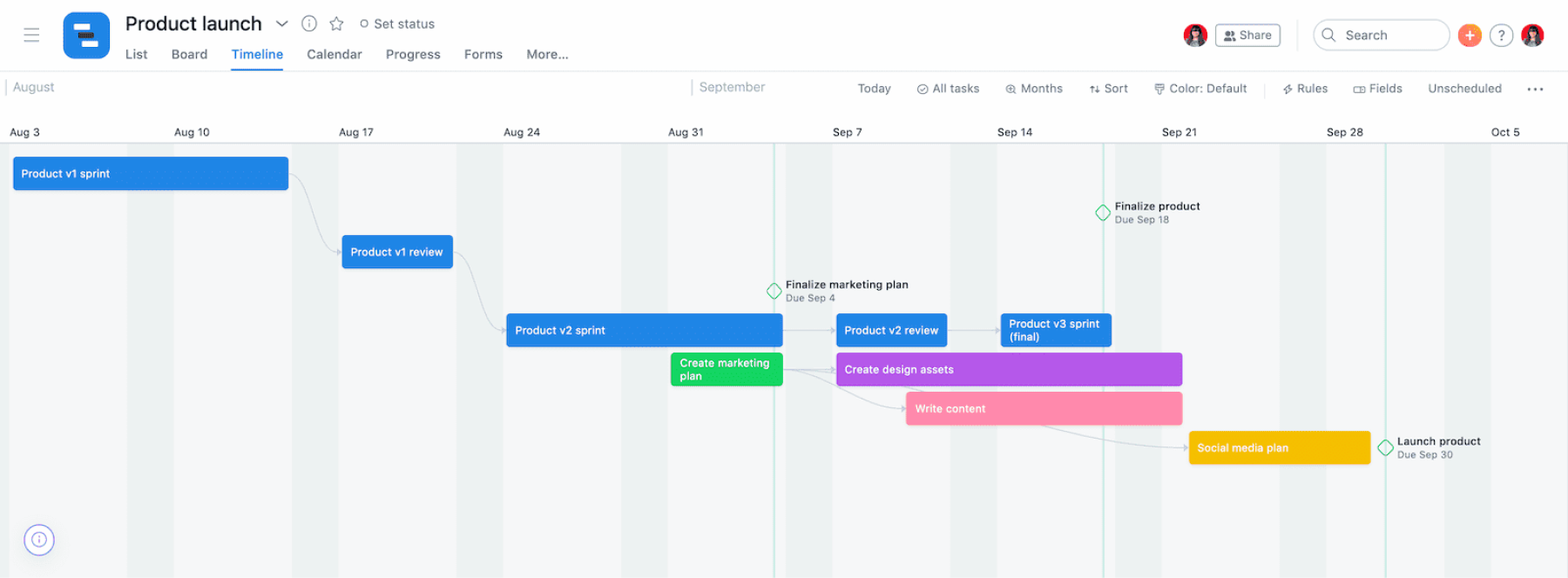Click the Aug 24 date header

pyautogui.click(x=522, y=132)
